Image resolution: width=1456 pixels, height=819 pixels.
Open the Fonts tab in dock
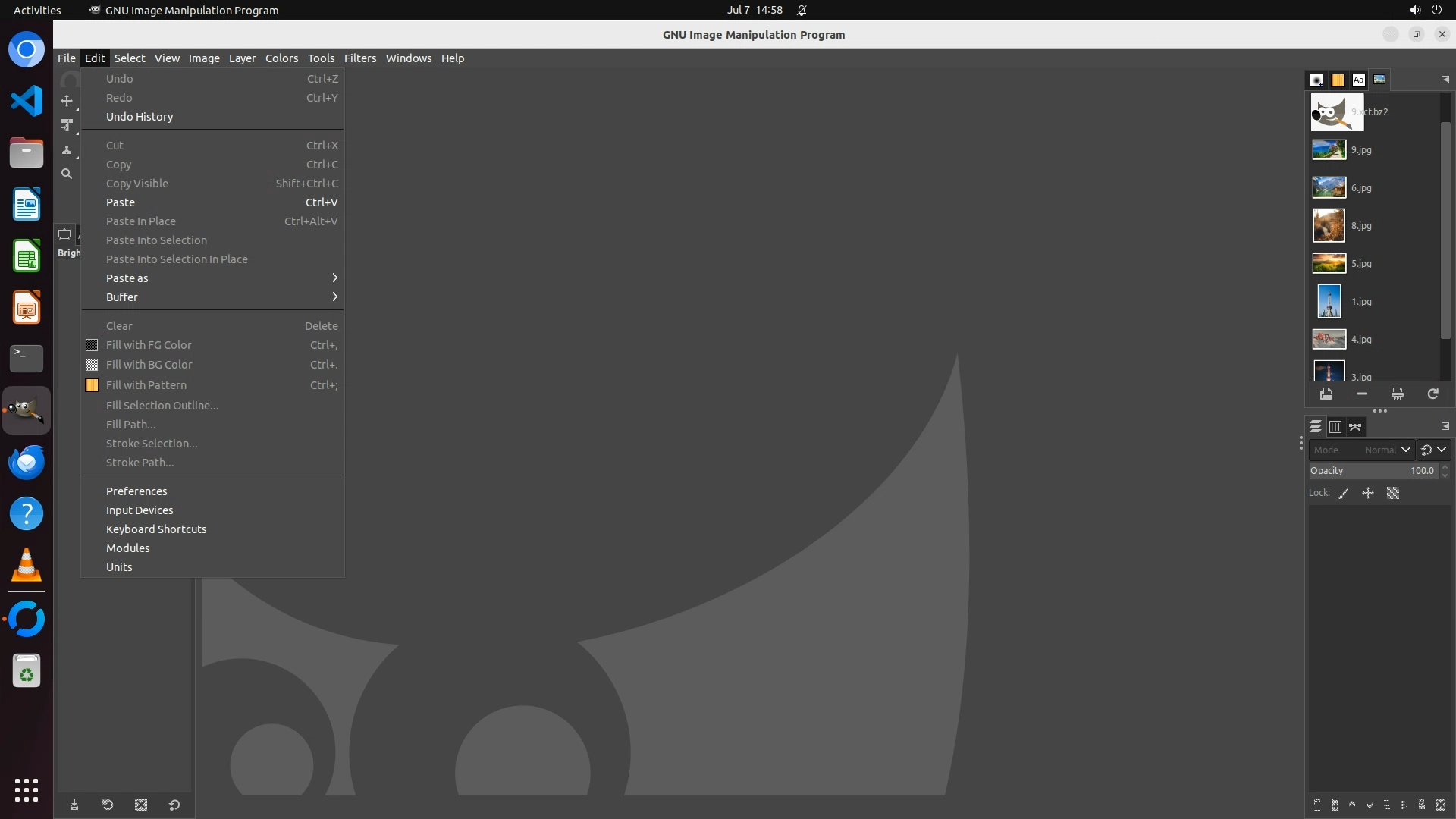point(1358,80)
